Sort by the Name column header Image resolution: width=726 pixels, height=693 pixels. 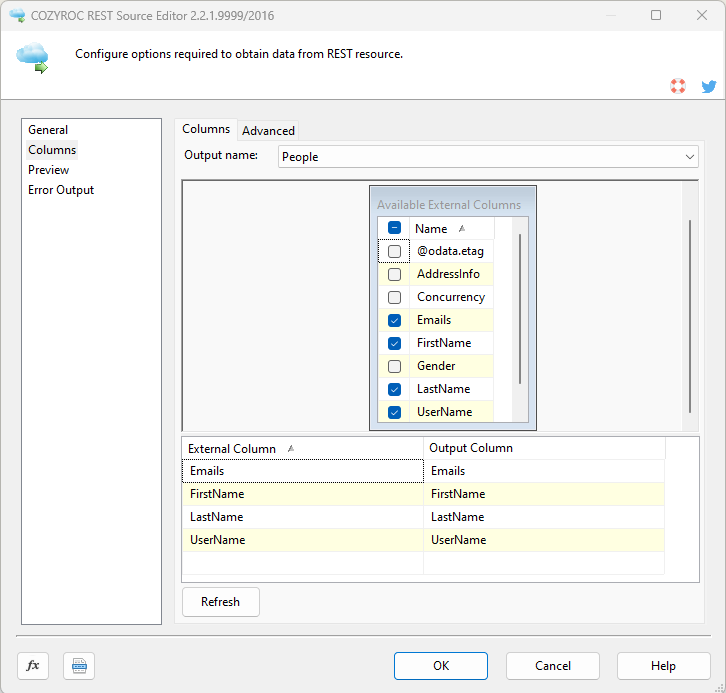pyautogui.click(x=451, y=229)
